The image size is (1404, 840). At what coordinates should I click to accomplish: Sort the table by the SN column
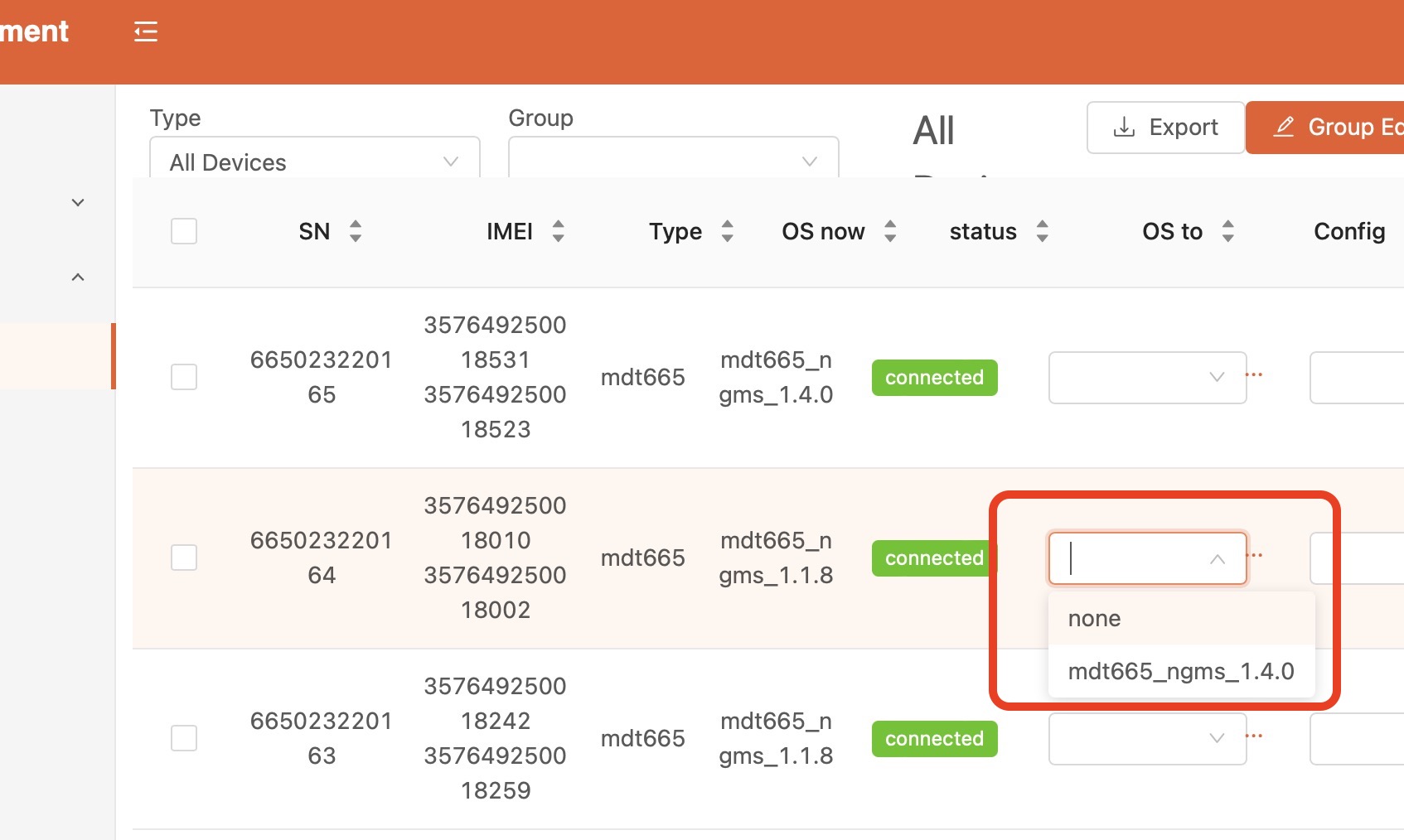click(356, 231)
